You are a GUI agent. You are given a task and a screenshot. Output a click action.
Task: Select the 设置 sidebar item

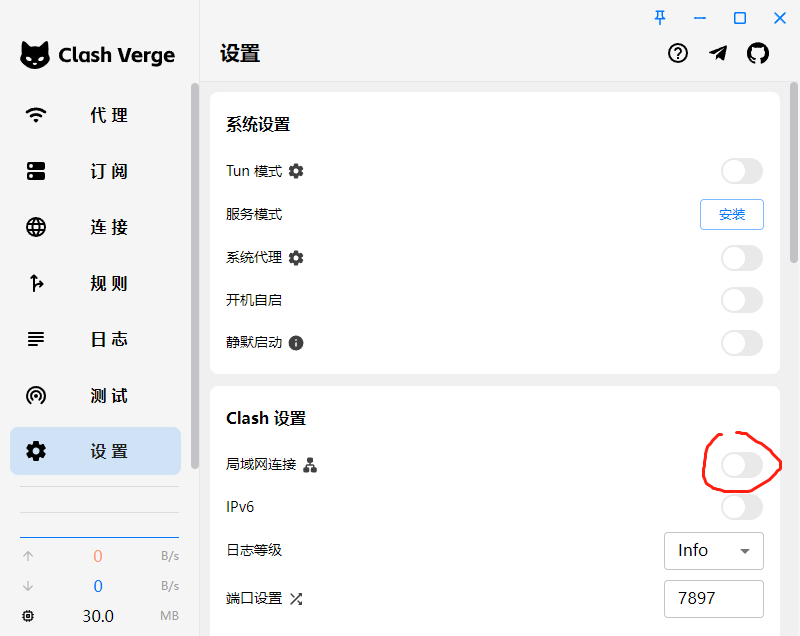click(x=95, y=451)
